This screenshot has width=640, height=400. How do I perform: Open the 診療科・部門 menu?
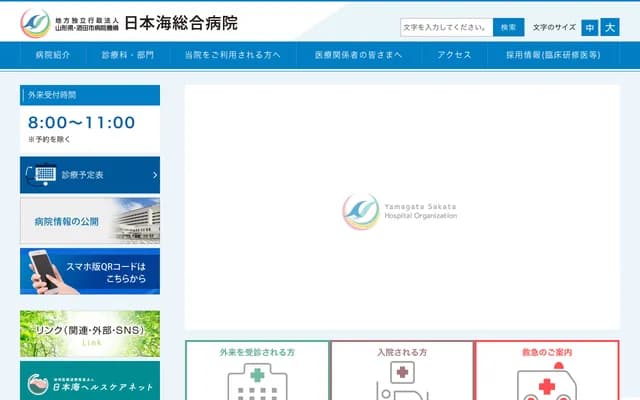[128, 55]
